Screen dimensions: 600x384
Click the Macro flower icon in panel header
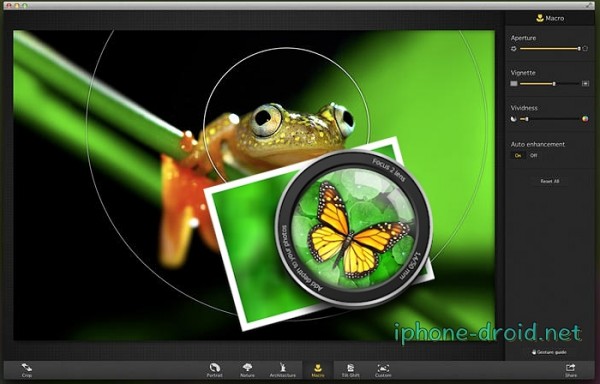click(540, 18)
